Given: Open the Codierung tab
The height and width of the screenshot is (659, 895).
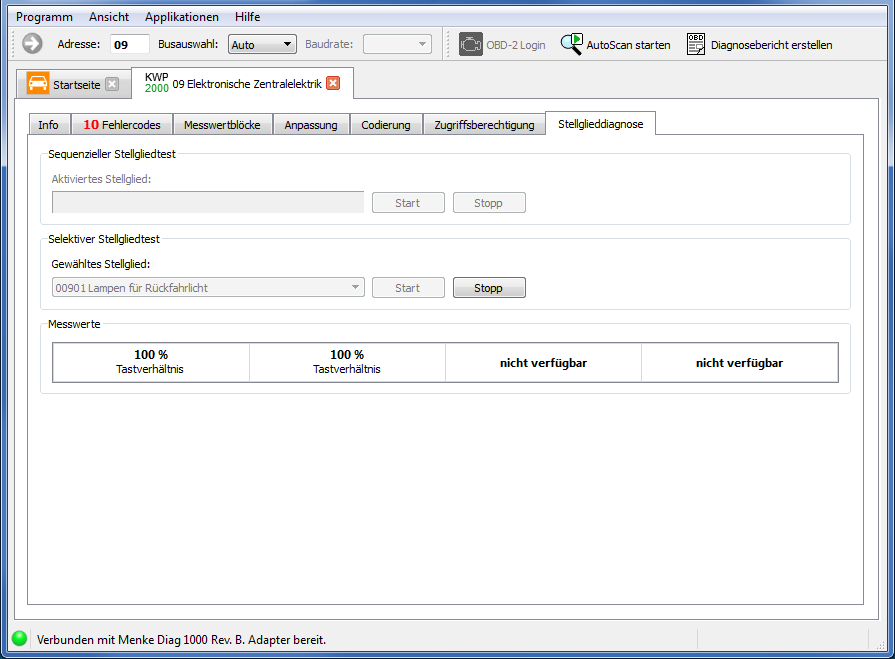Looking at the screenshot, I should [x=386, y=125].
